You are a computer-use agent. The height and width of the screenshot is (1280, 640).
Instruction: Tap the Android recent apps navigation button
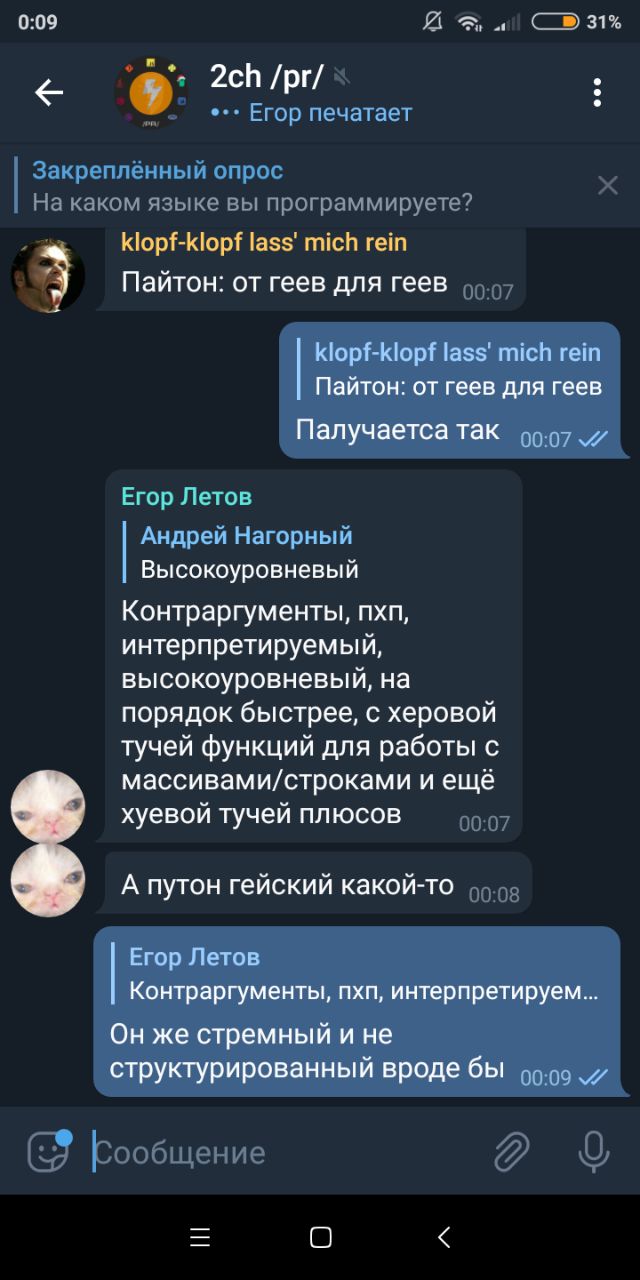pos(200,1238)
